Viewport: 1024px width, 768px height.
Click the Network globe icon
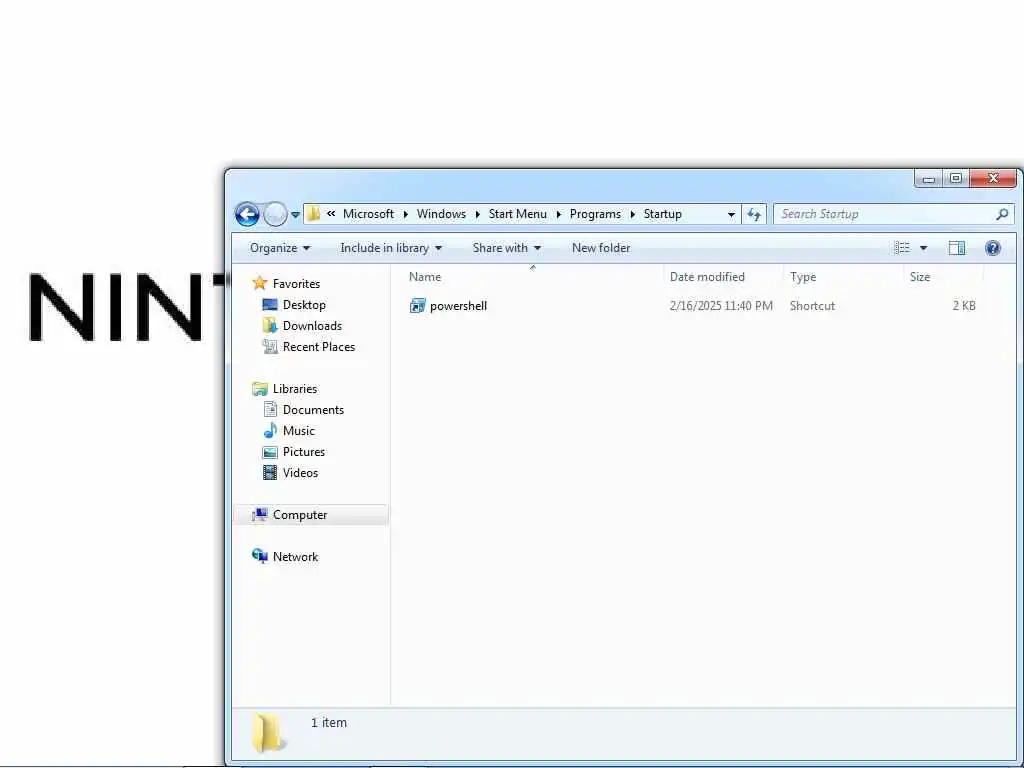click(x=260, y=556)
